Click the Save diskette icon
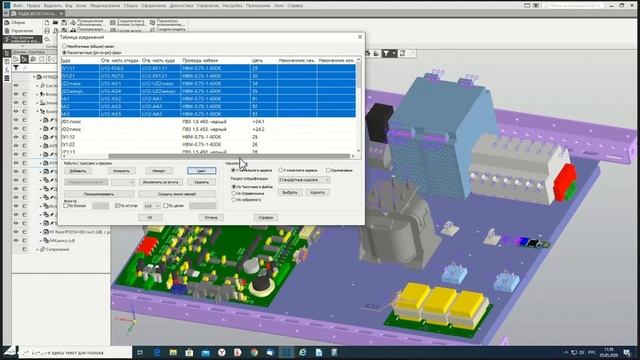 tap(64, 23)
